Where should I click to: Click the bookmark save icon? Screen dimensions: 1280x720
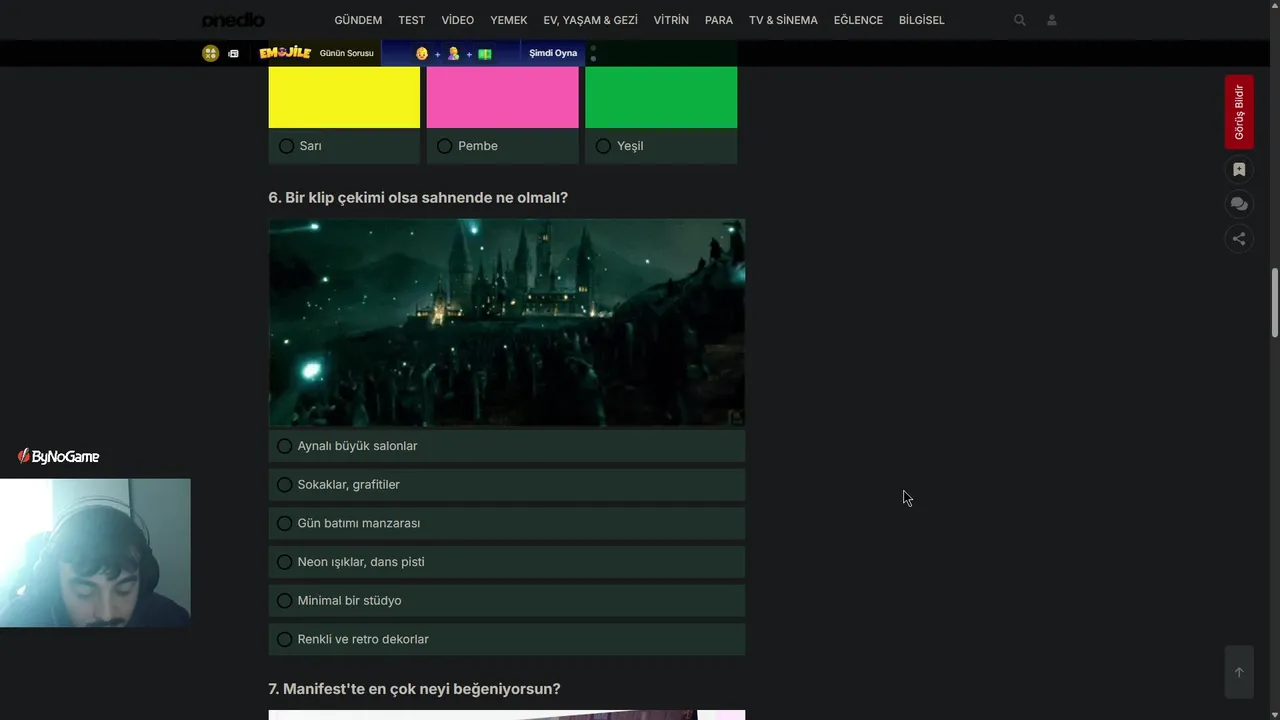tap(1239, 170)
